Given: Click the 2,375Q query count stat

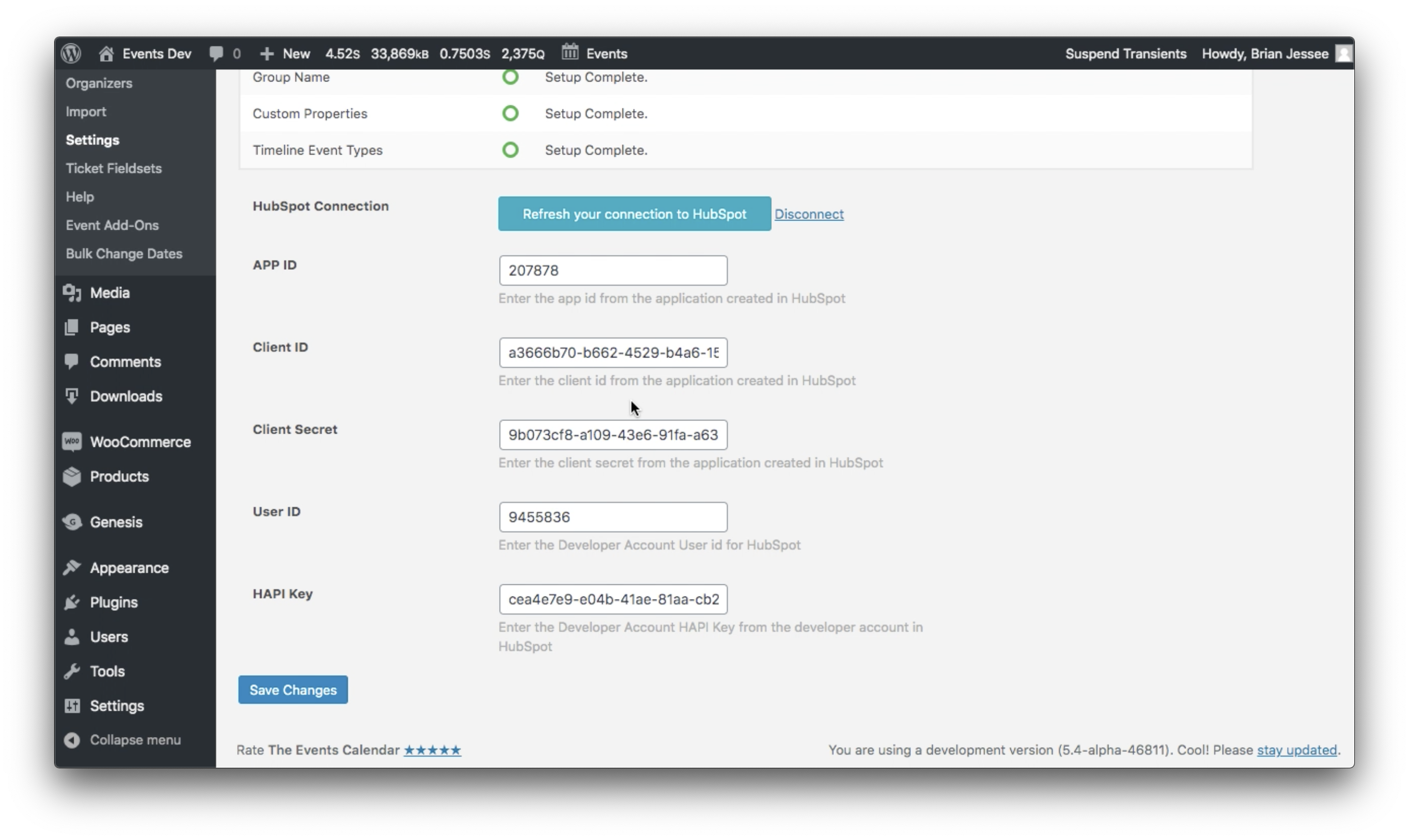Looking at the screenshot, I should (523, 53).
